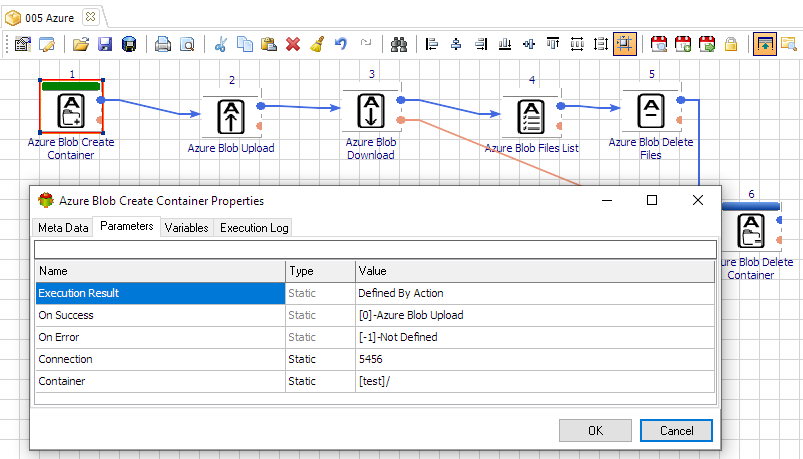Screen dimensions: 803x459
Task: Open search with the binoculars icon
Action: click(x=399, y=44)
